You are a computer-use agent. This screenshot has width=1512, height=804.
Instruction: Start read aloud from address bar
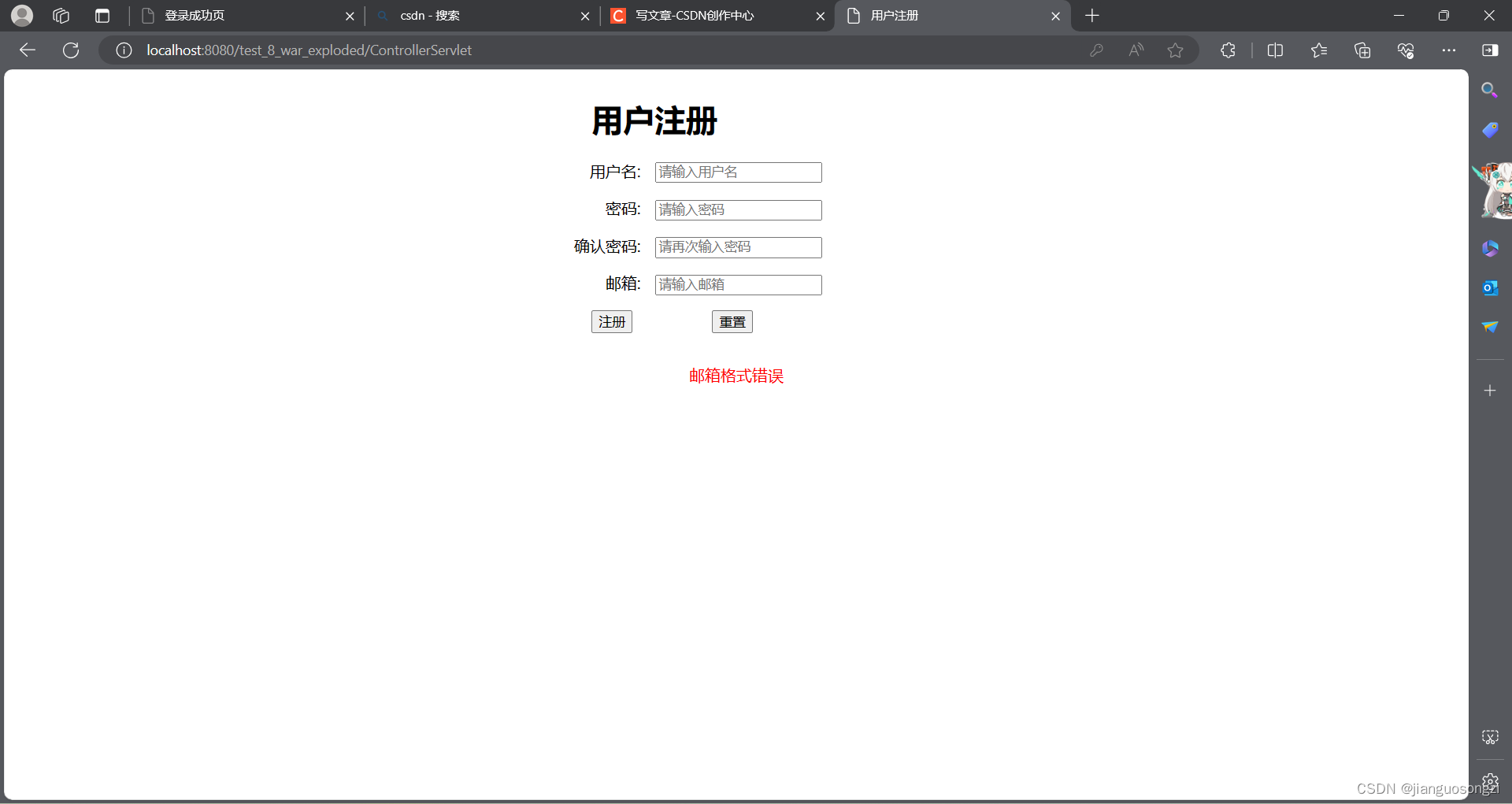click(1136, 50)
